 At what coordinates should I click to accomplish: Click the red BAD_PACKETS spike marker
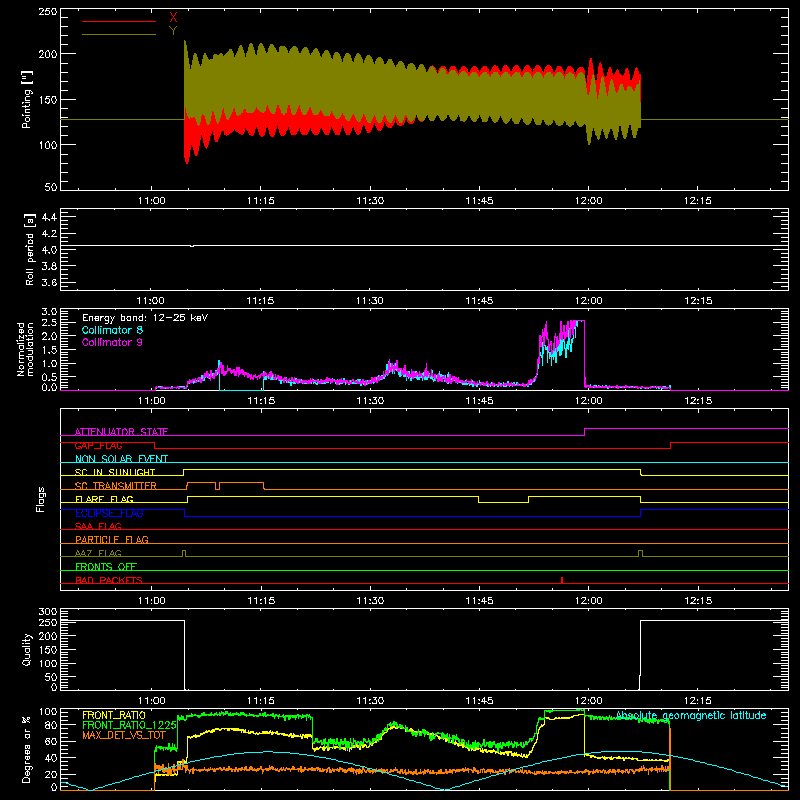click(562, 580)
